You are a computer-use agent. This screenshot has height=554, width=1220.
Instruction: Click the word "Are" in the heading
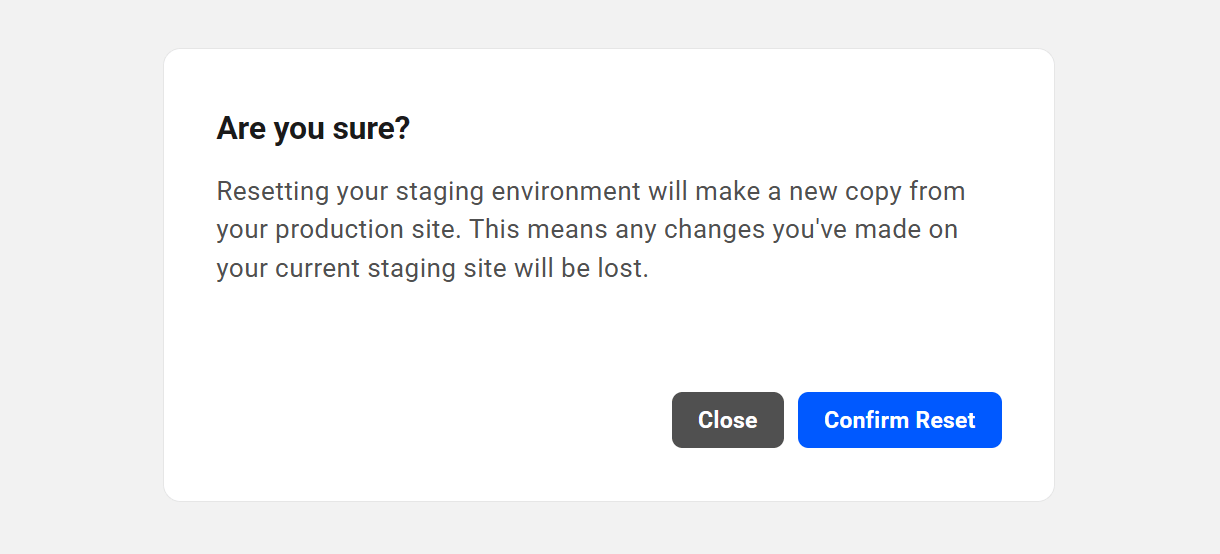pos(237,129)
